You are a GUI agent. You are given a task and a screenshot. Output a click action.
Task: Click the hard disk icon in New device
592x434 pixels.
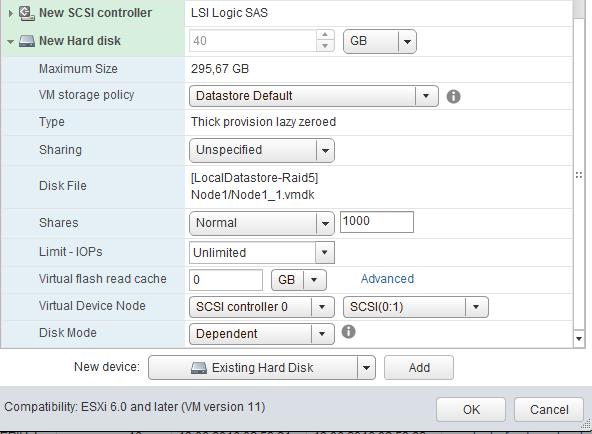point(199,368)
